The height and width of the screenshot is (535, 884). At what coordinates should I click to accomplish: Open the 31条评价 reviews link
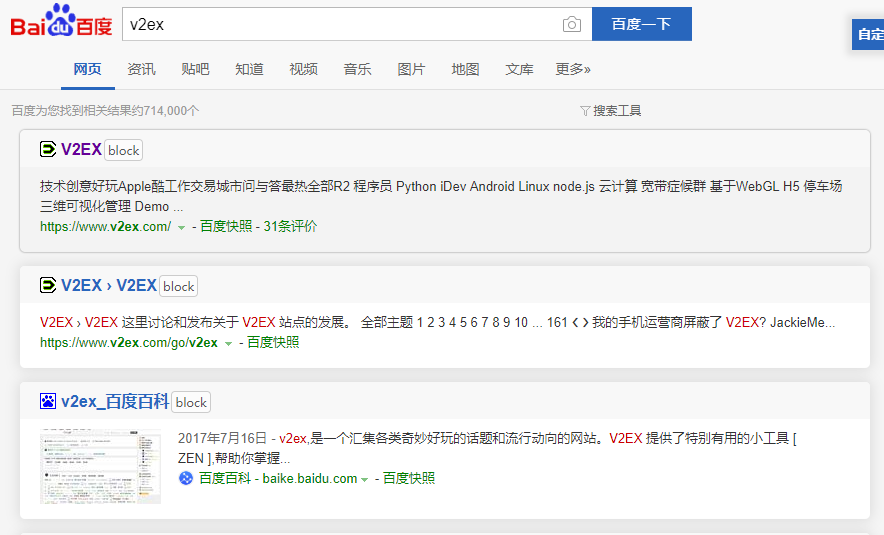point(290,227)
